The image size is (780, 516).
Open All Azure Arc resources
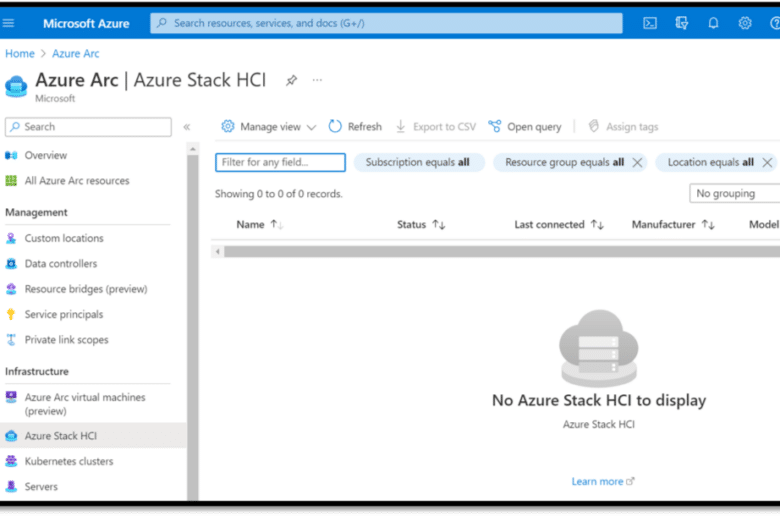click(77, 181)
